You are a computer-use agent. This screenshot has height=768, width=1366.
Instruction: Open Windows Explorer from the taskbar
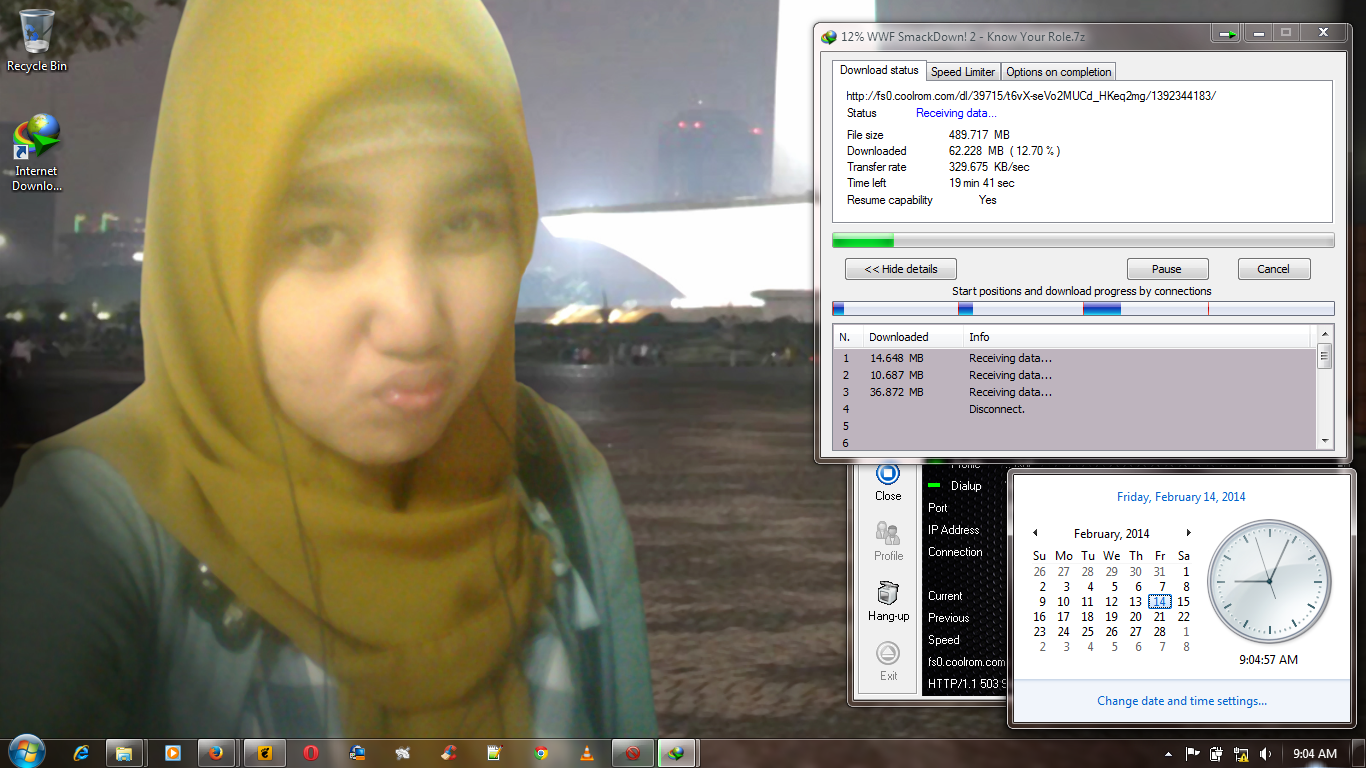124,753
